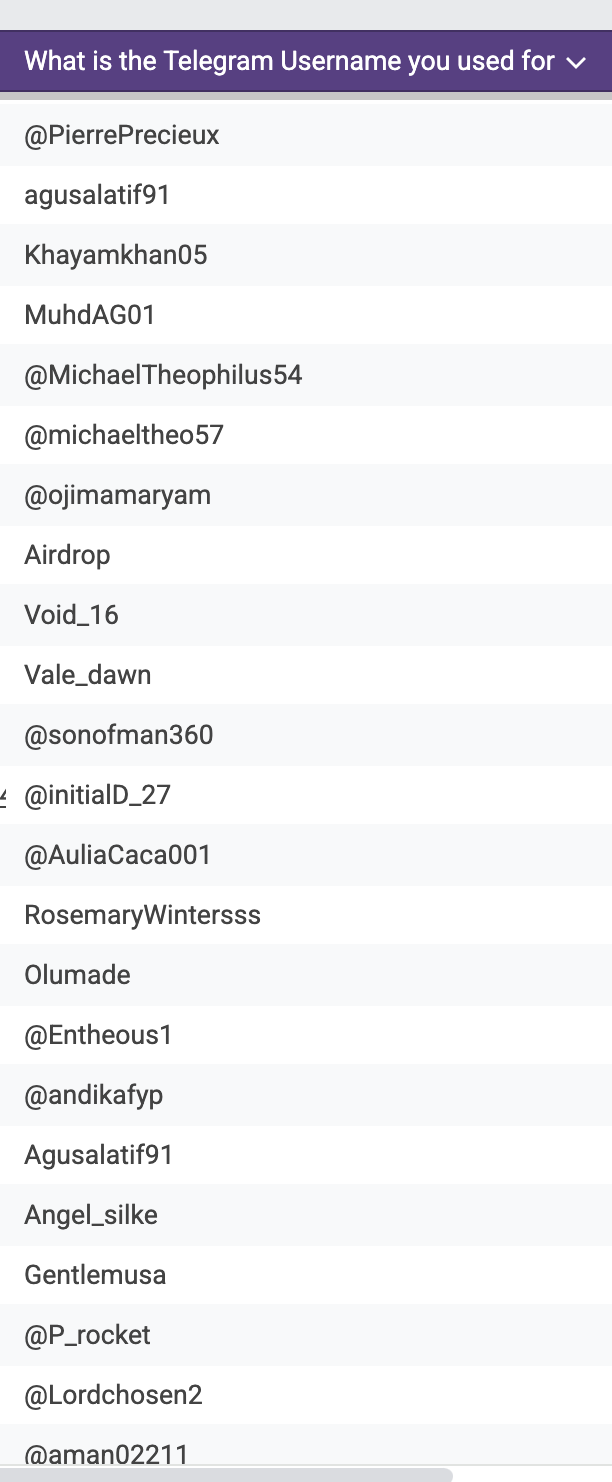
Task: Click the @Lordchosen2 cell
Action: point(306,1395)
